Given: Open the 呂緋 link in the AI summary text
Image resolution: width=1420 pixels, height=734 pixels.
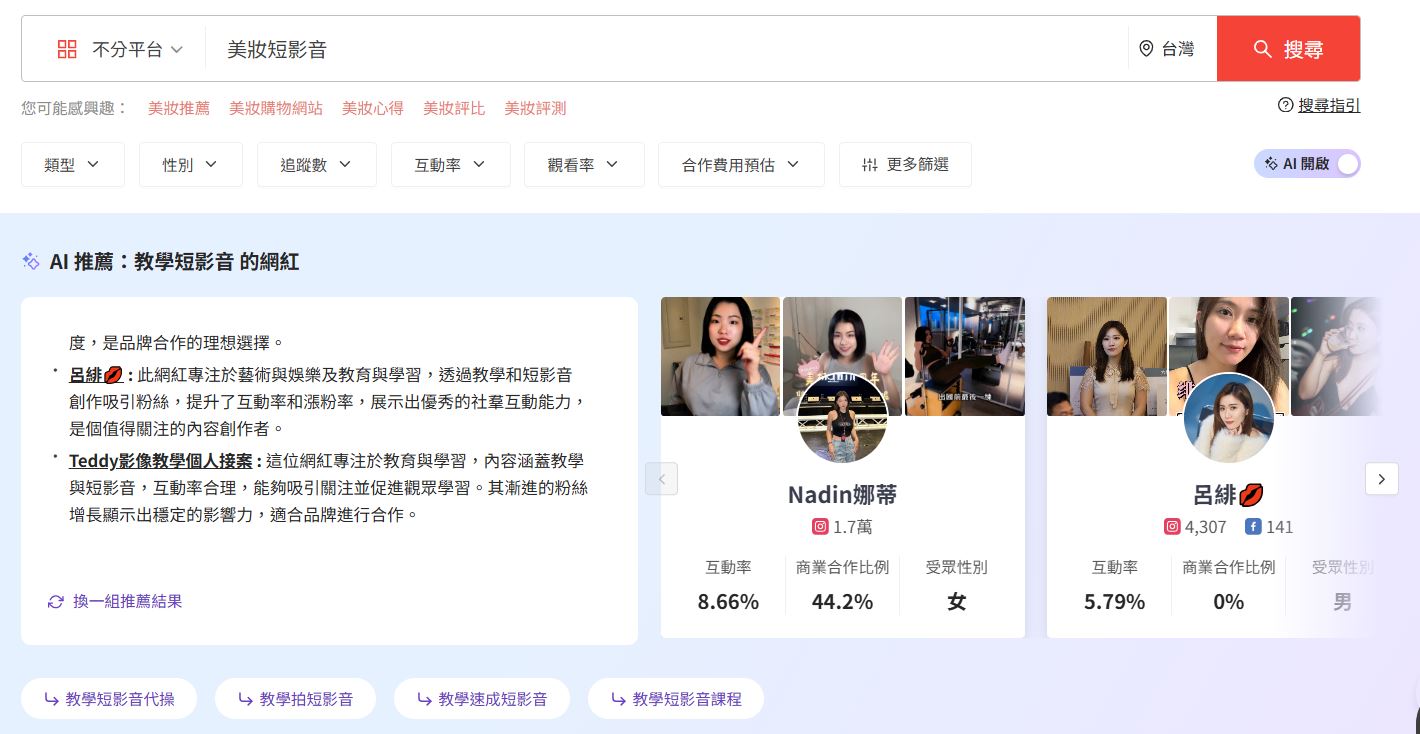Looking at the screenshot, I should [96, 375].
